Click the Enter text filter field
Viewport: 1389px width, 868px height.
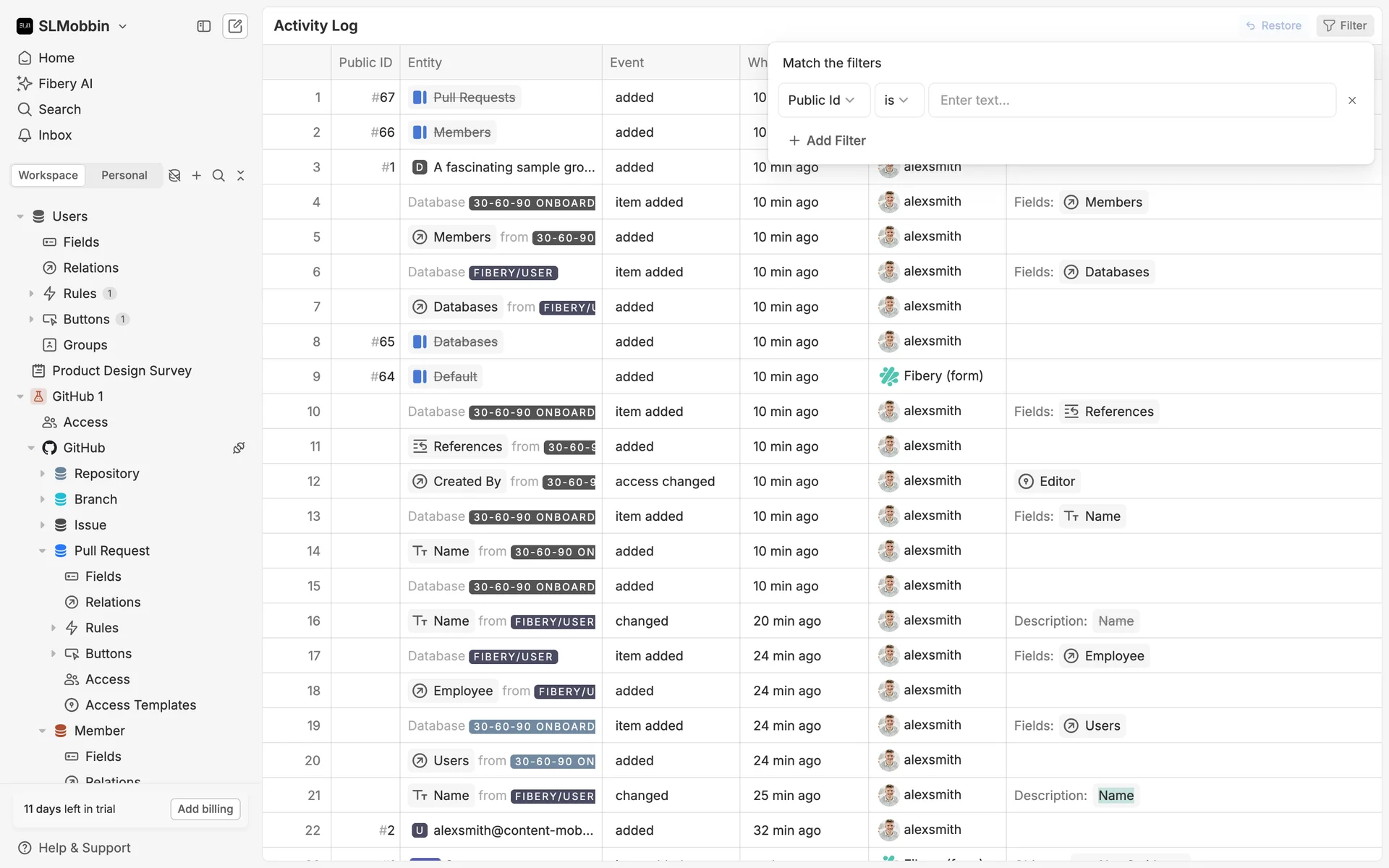pos(1131,100)
